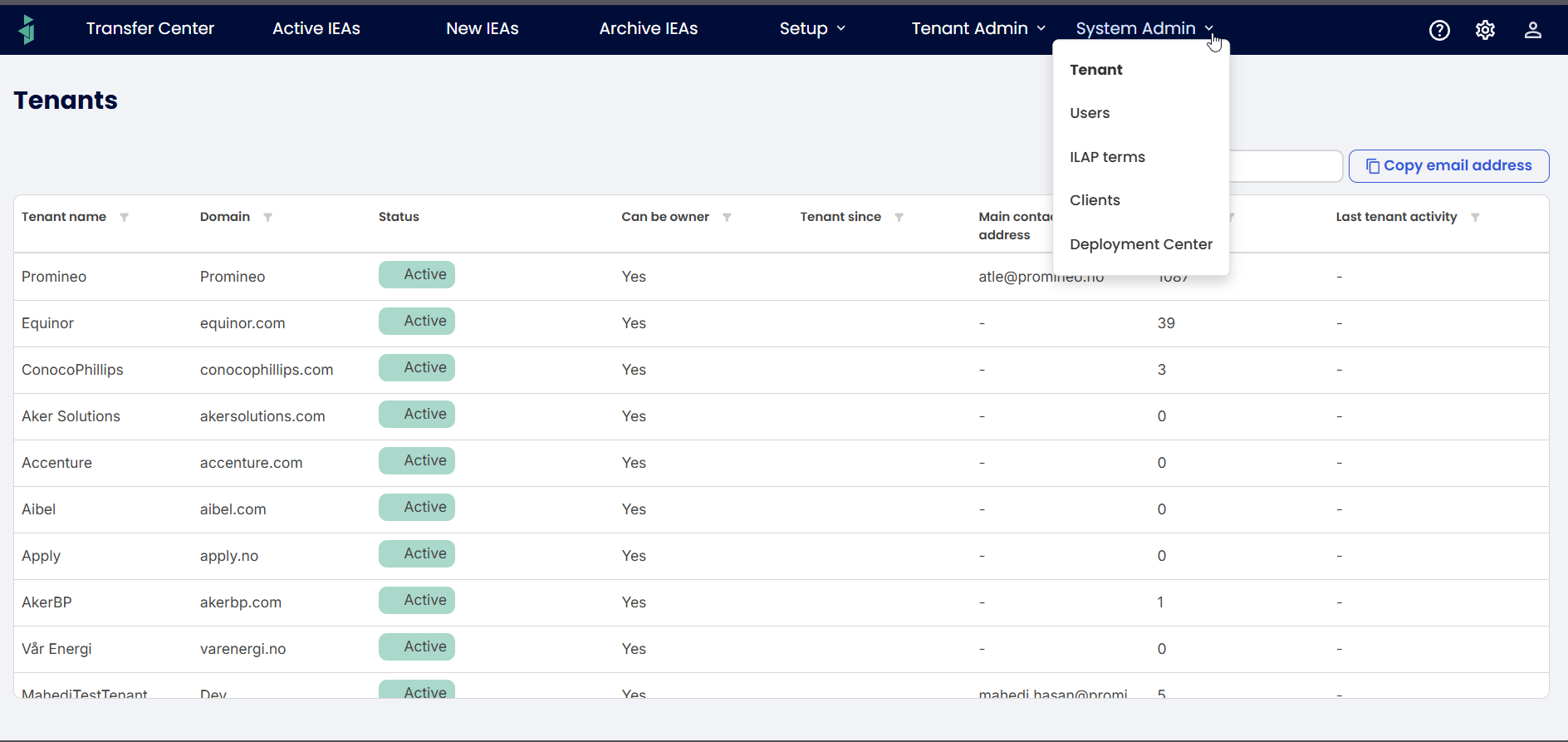Select the ConocoPhillips tenant row
Image resolution: width=1568 pixels, height=742 pixels.
click(x=781, y=370)
